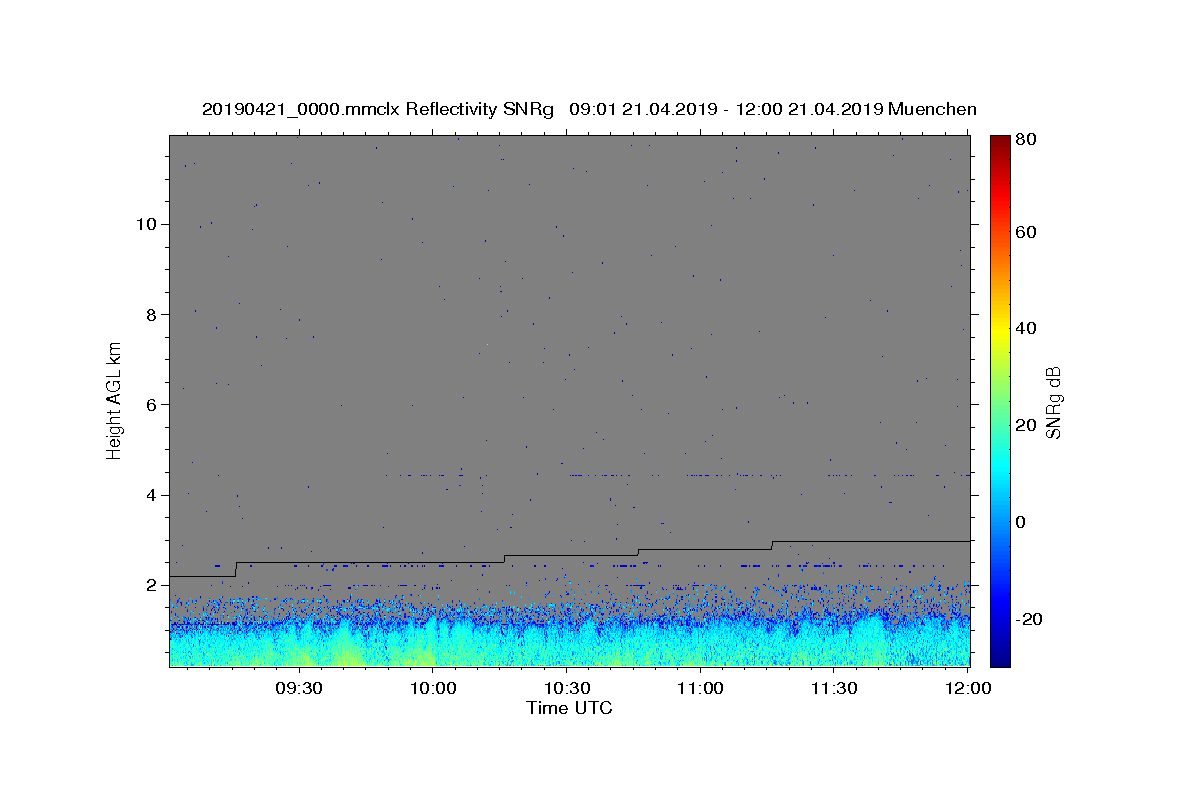Image resolution: width=1200 pixels, height=800 pixels.
Task: Click the colorbar value 60
Action: [1025, 232]
